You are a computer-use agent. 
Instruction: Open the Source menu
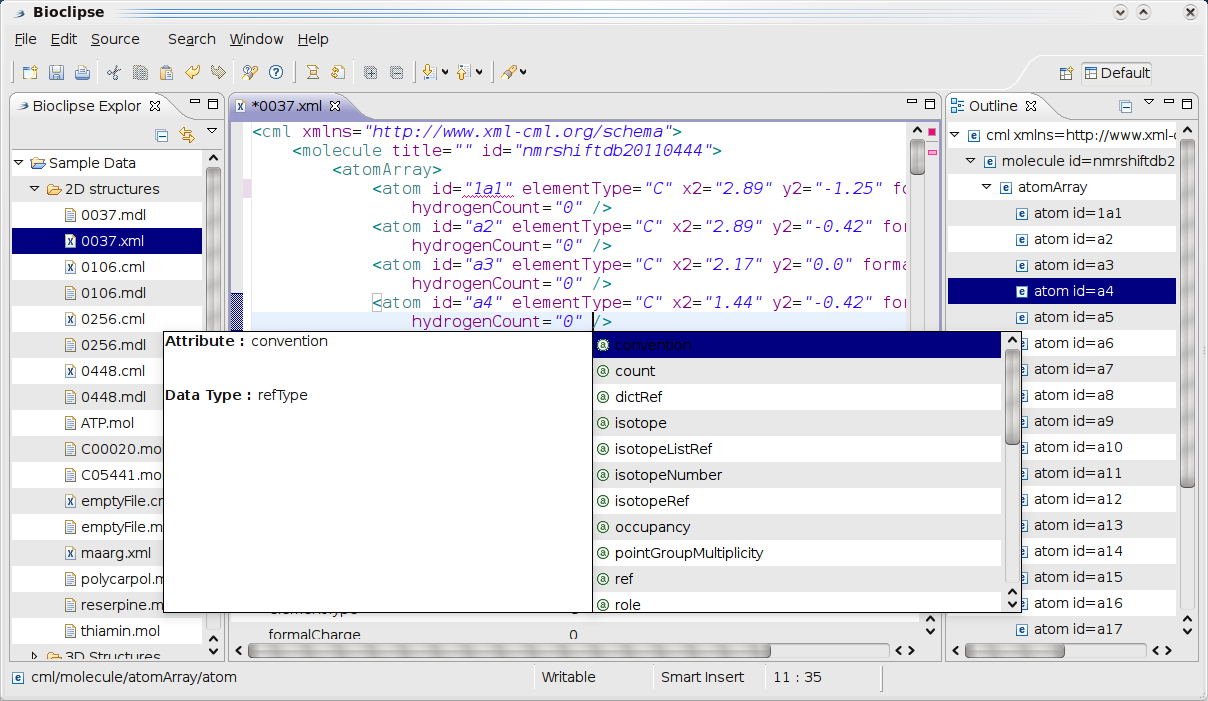(x=115, y=39)
